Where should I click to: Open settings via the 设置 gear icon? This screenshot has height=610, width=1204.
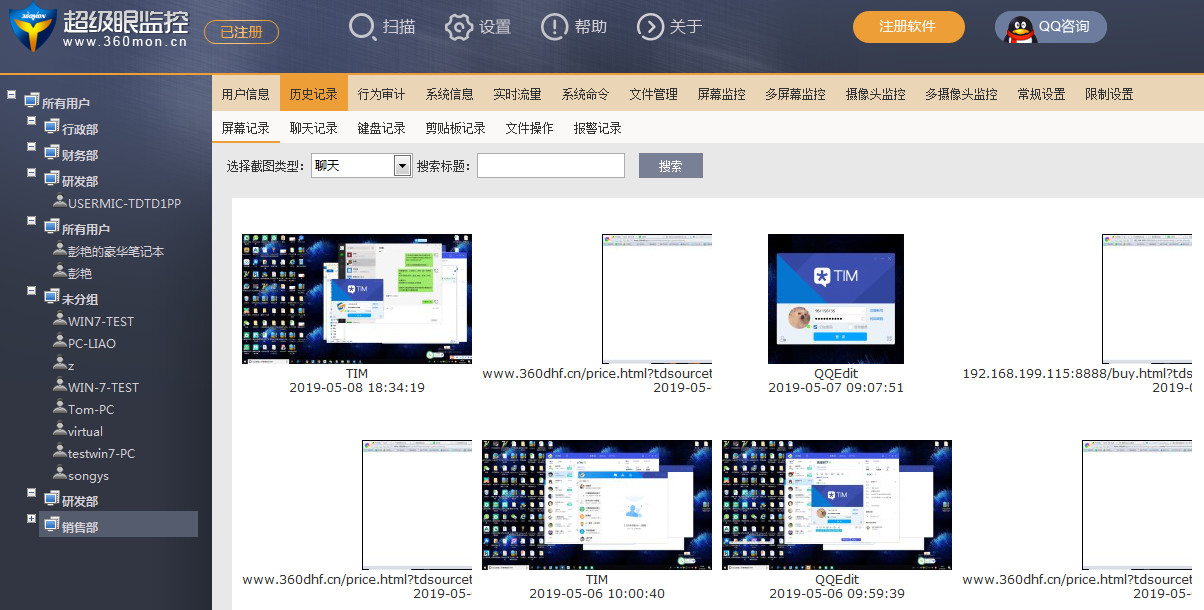coord(458,27)
